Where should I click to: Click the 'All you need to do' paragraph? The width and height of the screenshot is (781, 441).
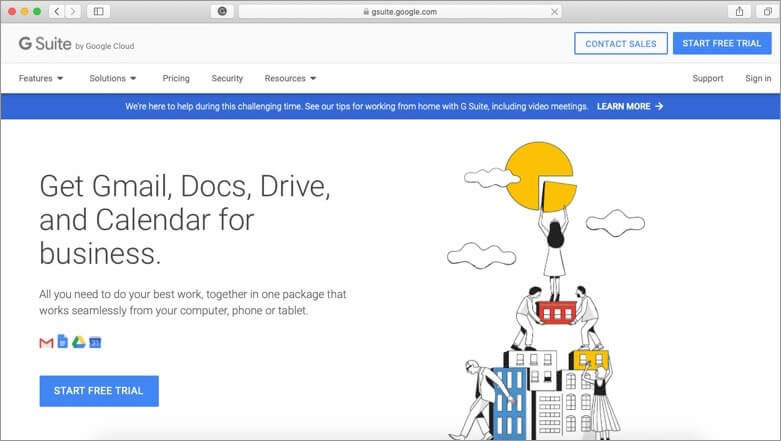click(193, 302)
